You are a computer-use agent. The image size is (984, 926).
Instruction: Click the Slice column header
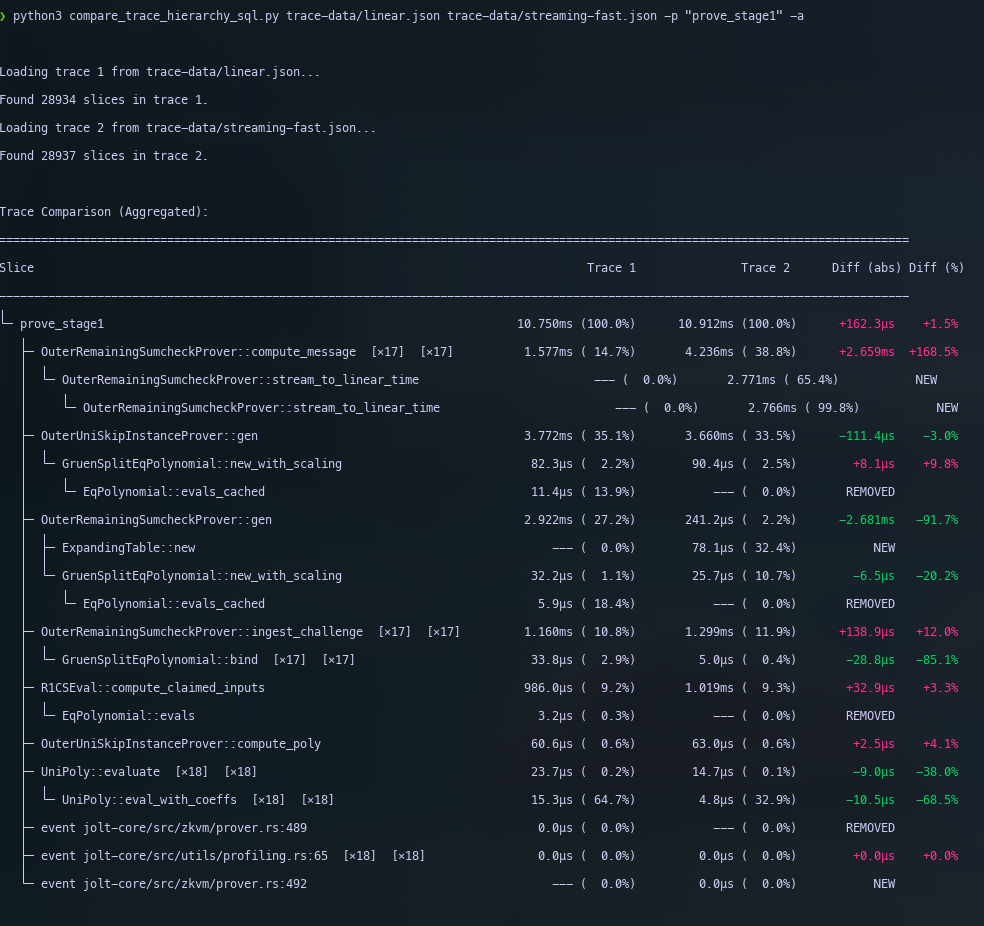(17, 268)
